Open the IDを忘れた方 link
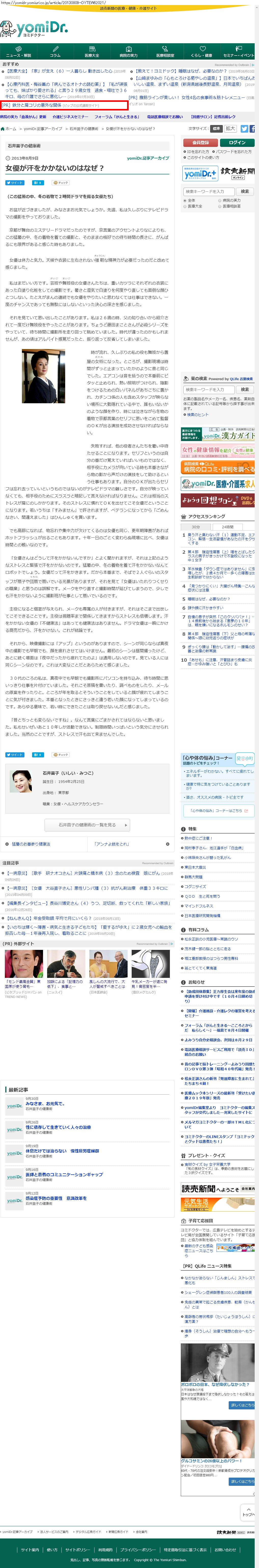Image resolution: width=259 pixels, height=1568 pixels. (199, 151)
